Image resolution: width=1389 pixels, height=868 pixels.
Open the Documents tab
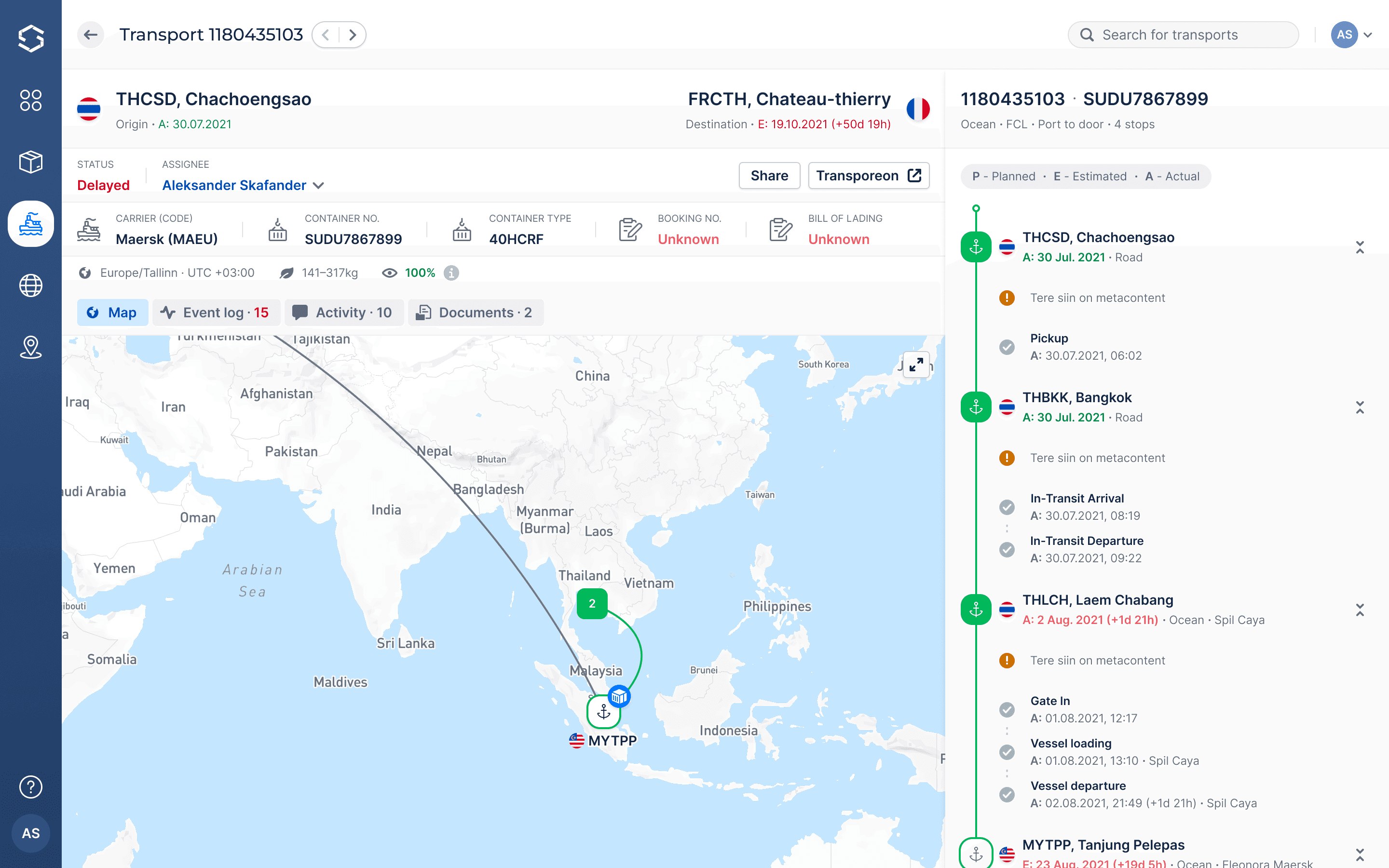click(476, 312)
